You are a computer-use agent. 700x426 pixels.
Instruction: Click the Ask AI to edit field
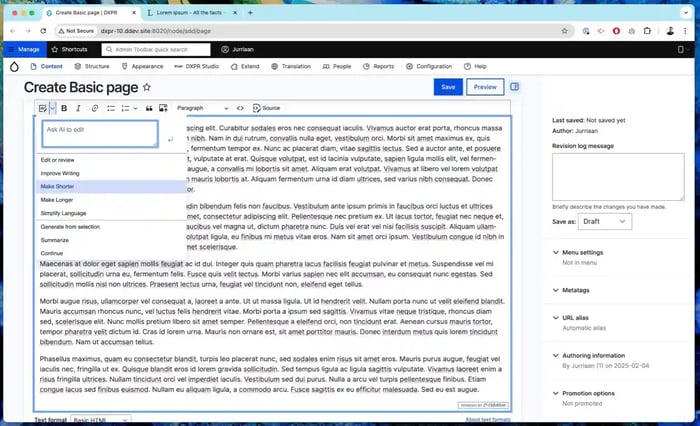pos(100,134)
